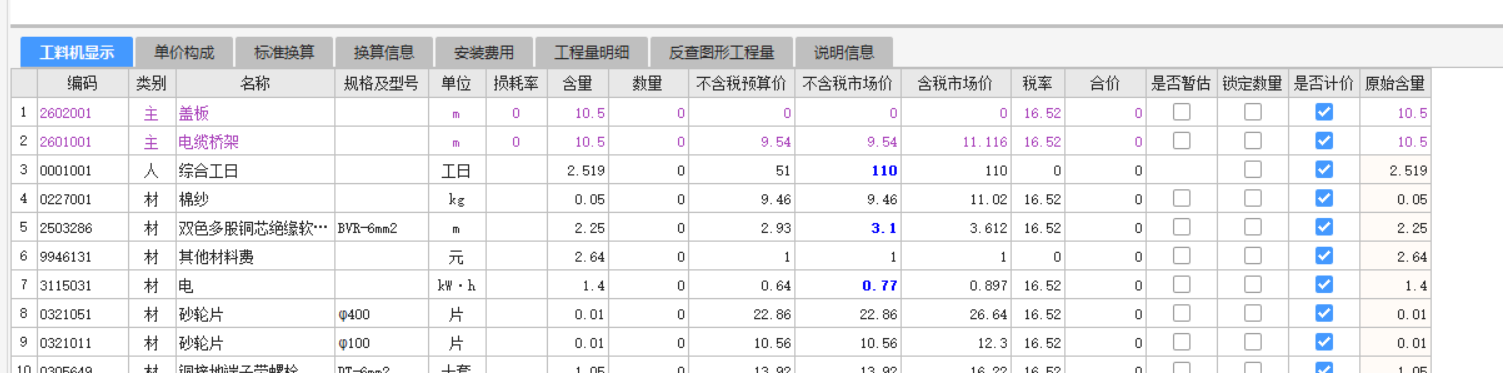Show the 说明信息 tab

point(844,52)
